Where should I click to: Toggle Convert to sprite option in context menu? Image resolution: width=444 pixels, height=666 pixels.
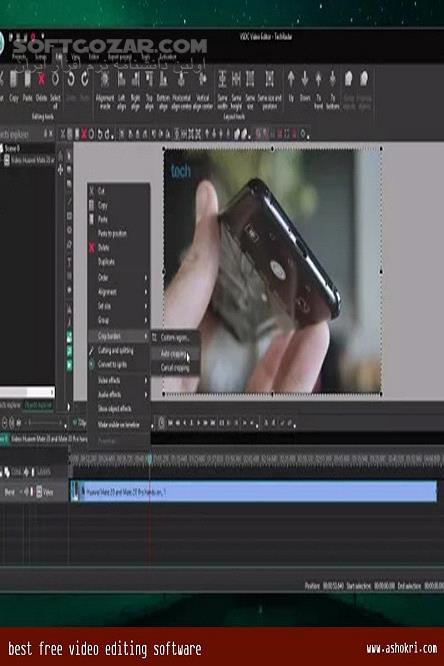111,364
